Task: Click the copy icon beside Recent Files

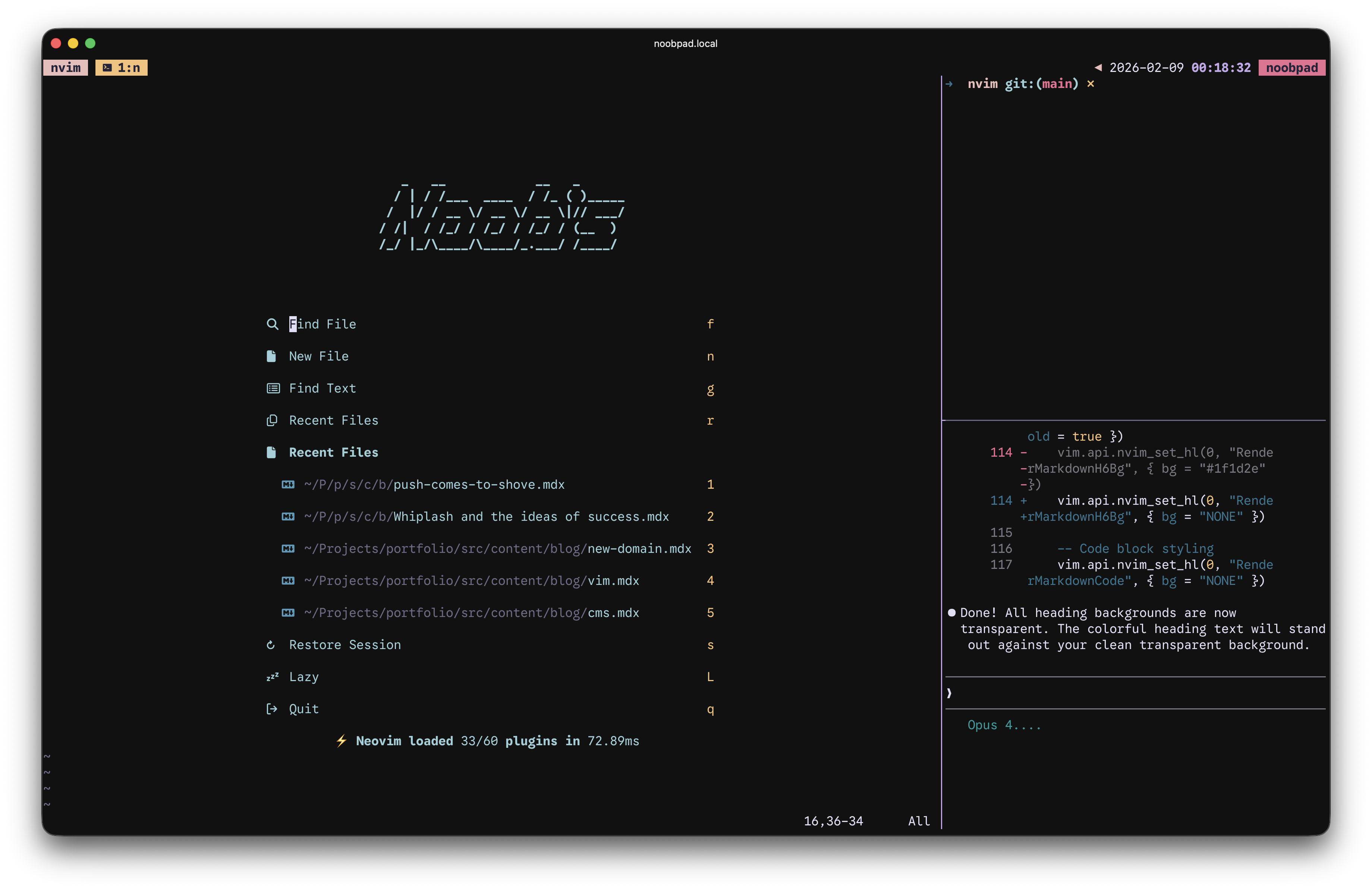Action: [x=272, y=421]
